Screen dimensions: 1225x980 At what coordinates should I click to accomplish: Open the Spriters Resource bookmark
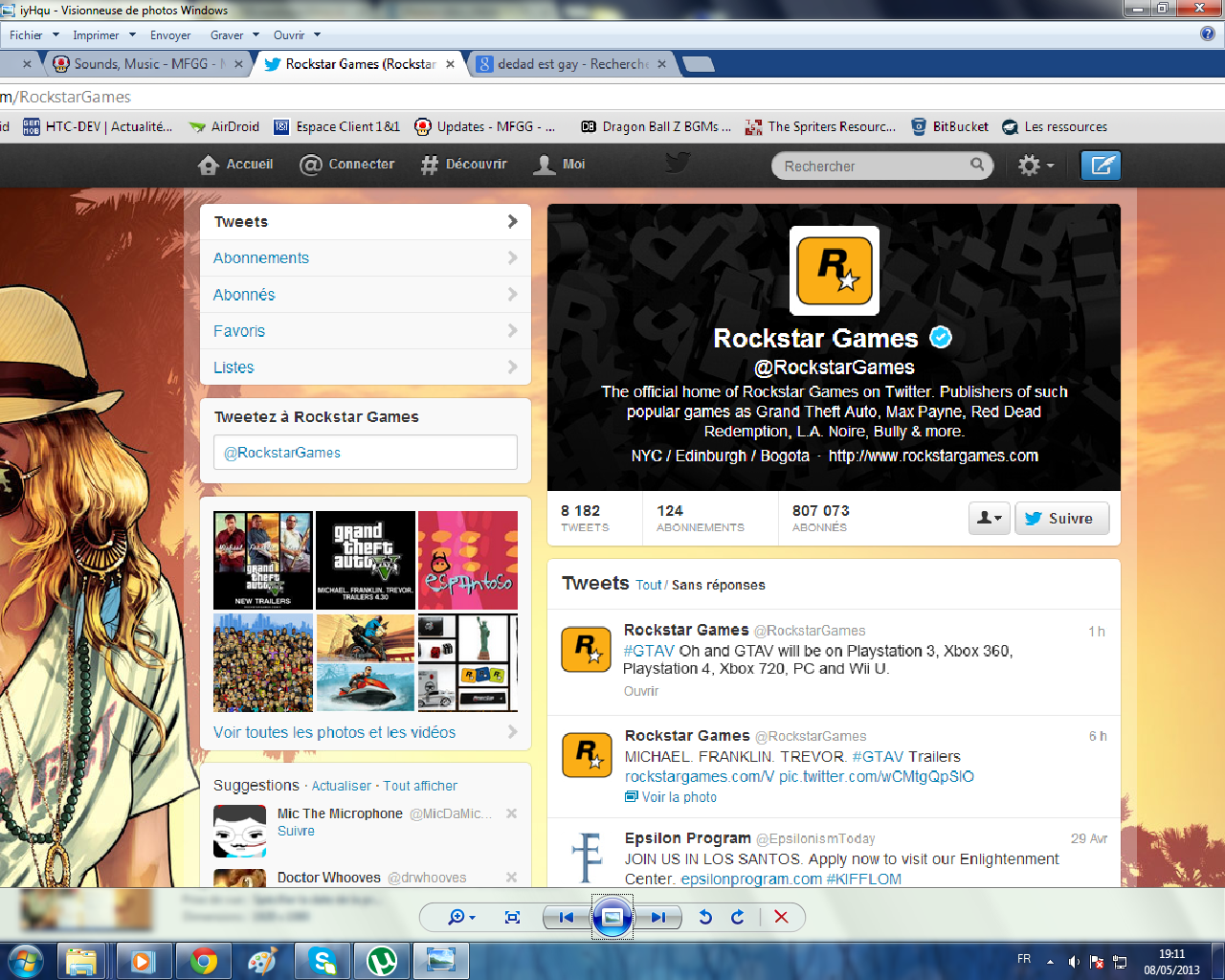(x=821, y=126)
